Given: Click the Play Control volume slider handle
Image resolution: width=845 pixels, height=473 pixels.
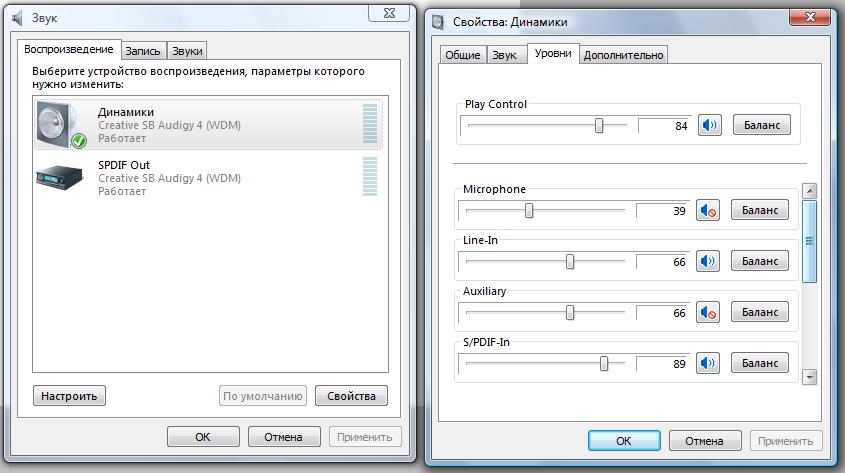Looking at the screenshot, I should [x=599, y=125].
